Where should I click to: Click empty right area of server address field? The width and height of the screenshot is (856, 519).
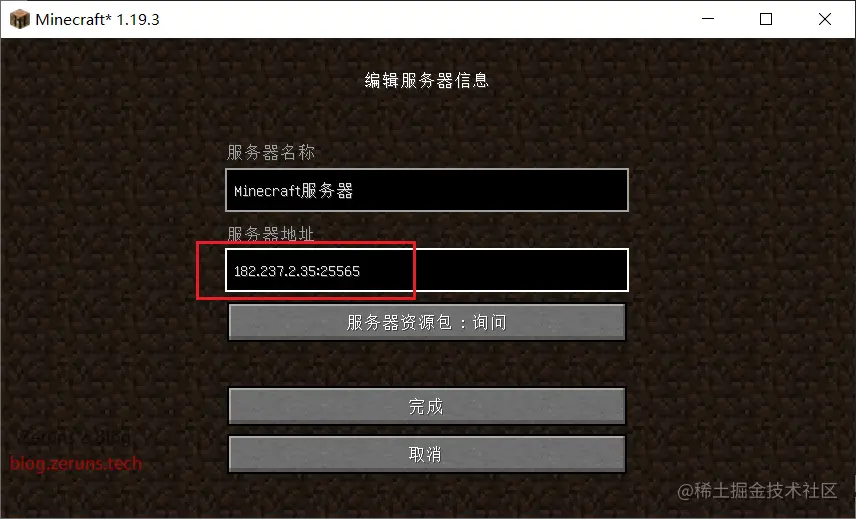pyautogui.click(x=521, y=270)
